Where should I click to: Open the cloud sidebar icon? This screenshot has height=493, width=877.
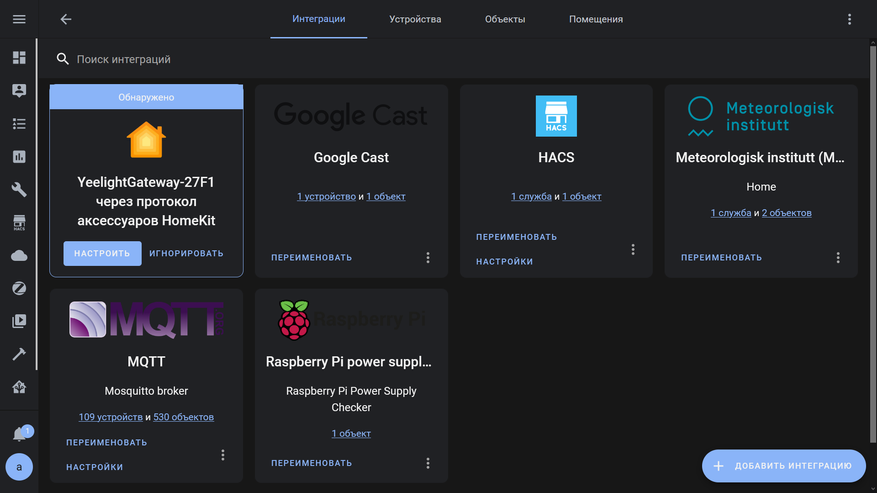pos(19,255)
